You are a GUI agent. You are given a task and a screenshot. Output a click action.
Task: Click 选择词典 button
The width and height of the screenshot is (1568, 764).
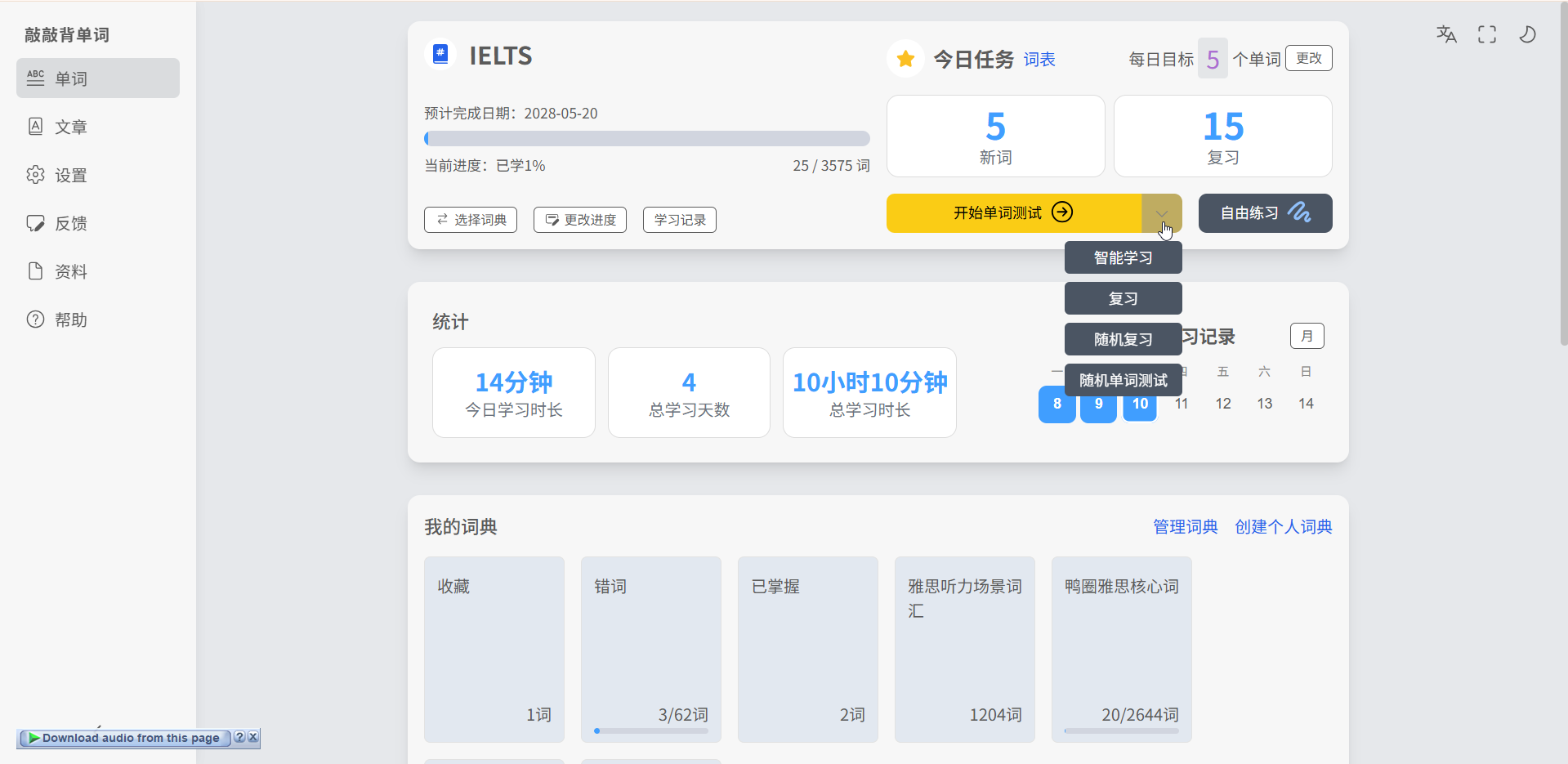pos(471,220)
